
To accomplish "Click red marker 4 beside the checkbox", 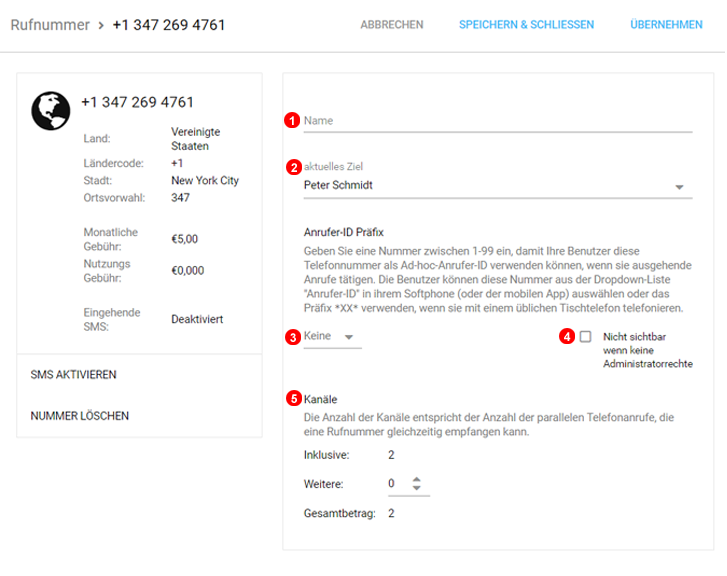I will click(567, 337).
